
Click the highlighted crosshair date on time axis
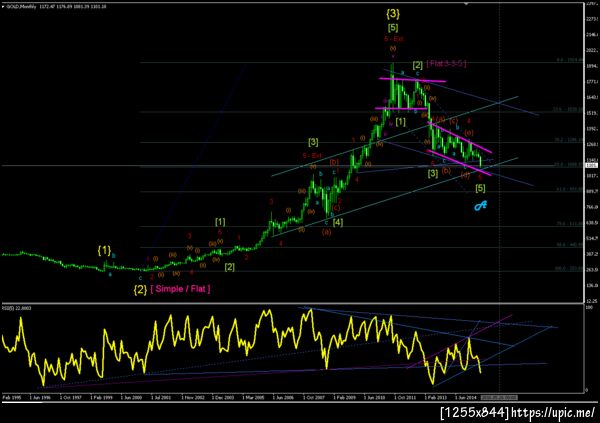point(499,397)
